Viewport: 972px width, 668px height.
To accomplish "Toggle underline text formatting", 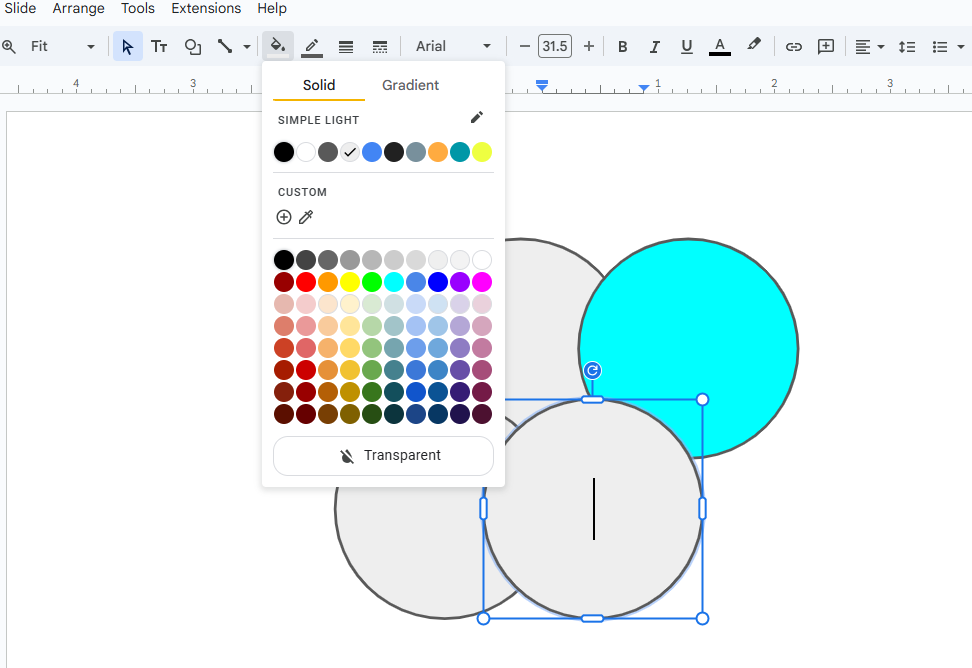I will point(687,46).
